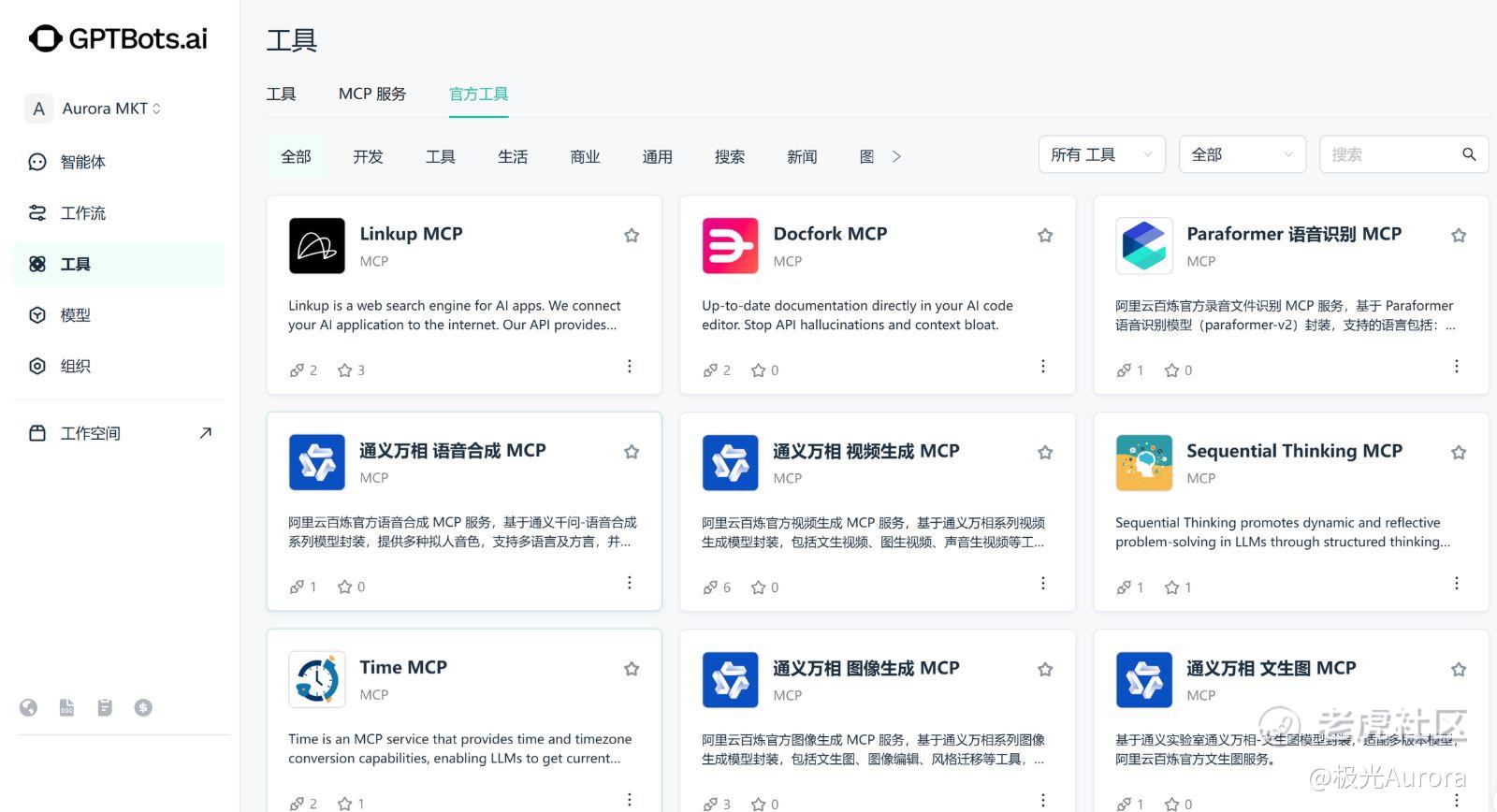Open the 模型 section in the sidebar
Screen dimensions: 1497x812
(x=118, y=315)
